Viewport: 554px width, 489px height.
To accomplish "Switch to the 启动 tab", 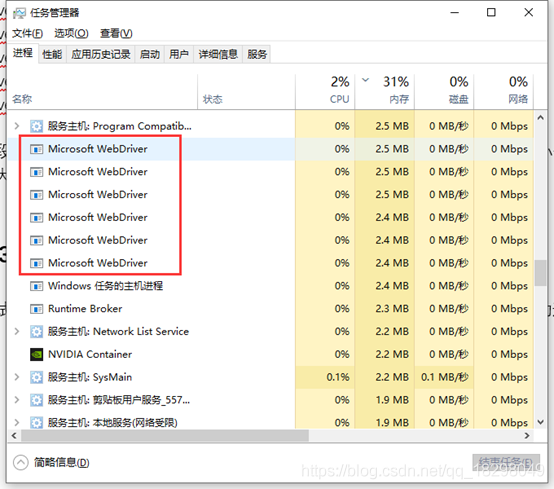I will point(149,54).
